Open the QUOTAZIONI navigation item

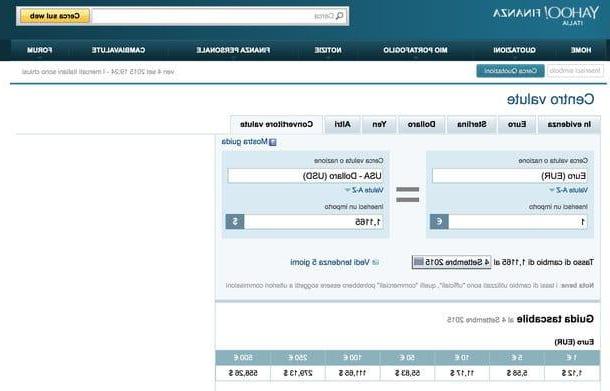[x=514, y=50]
